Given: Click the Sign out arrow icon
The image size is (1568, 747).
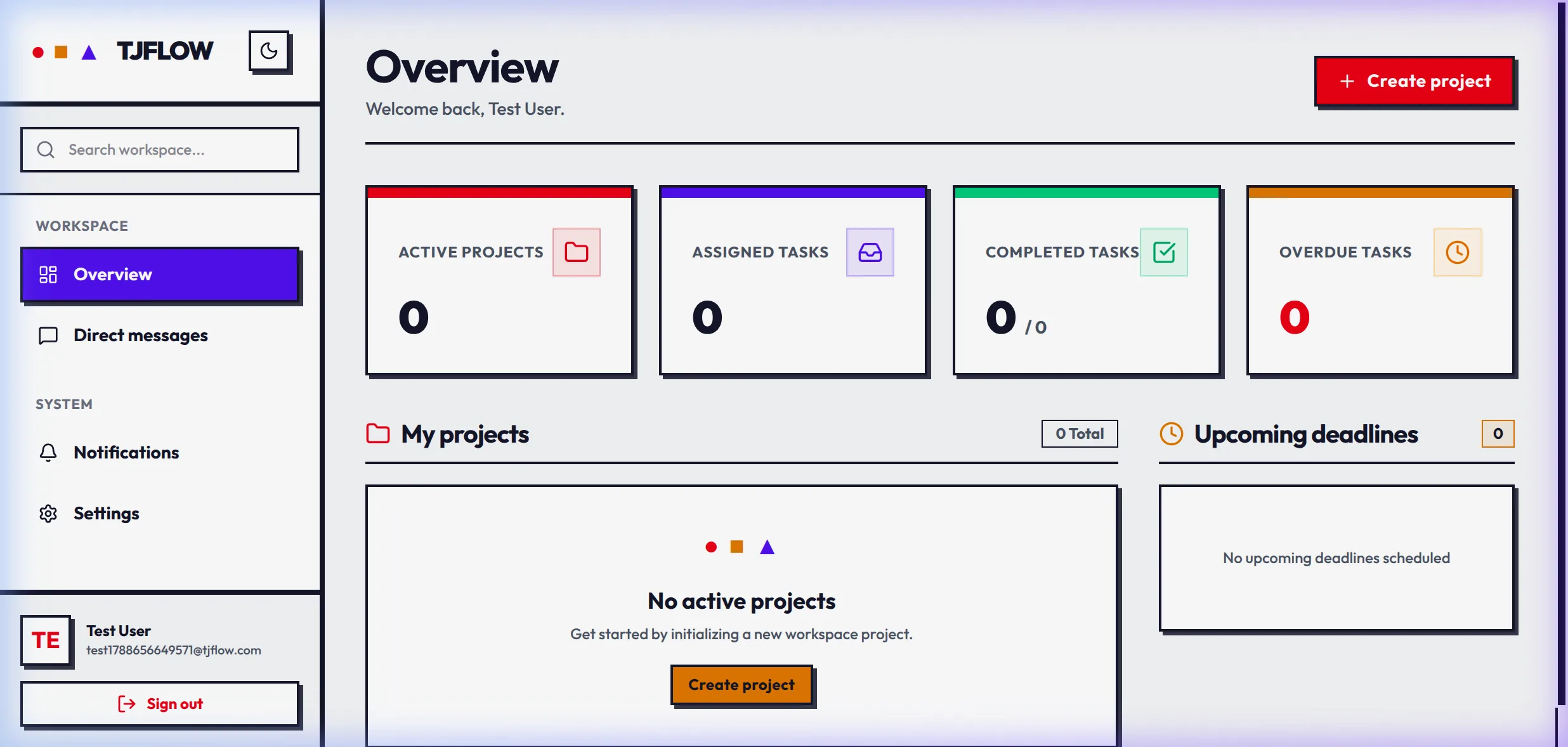Looking at the screenshot, I should click(127, 704).
